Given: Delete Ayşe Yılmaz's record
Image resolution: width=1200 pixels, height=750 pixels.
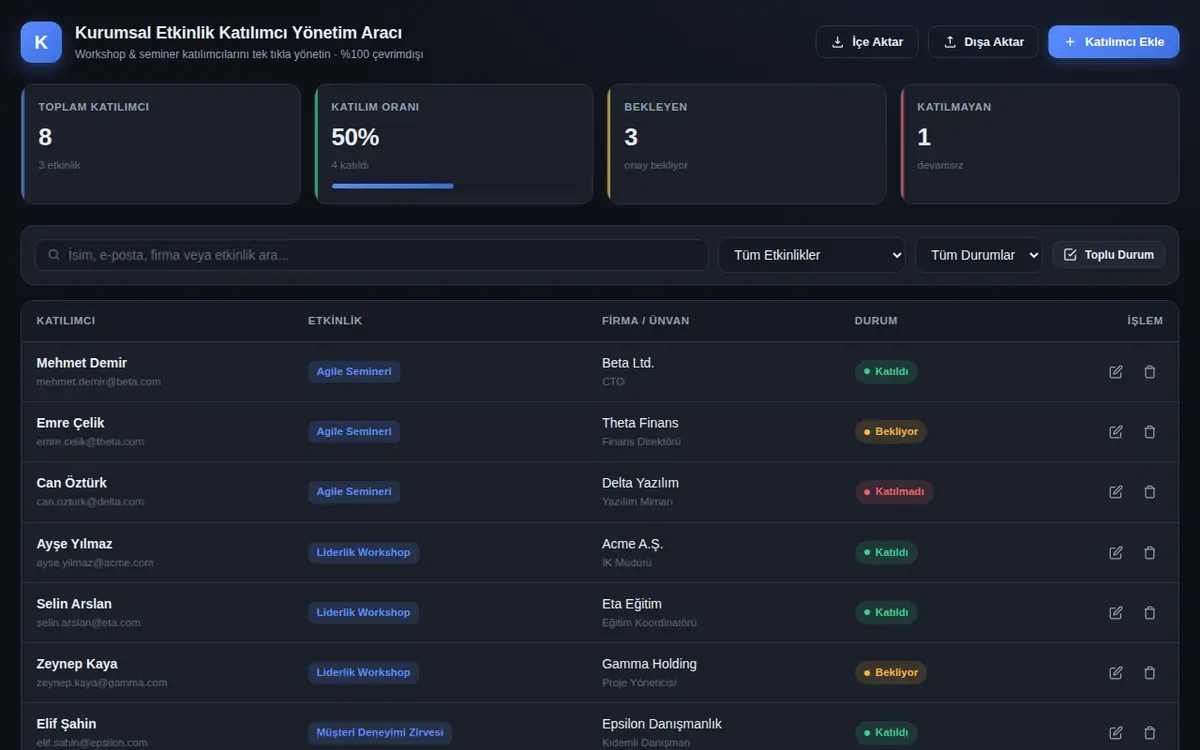Looking at the screenshot, I should [1150, 552].
